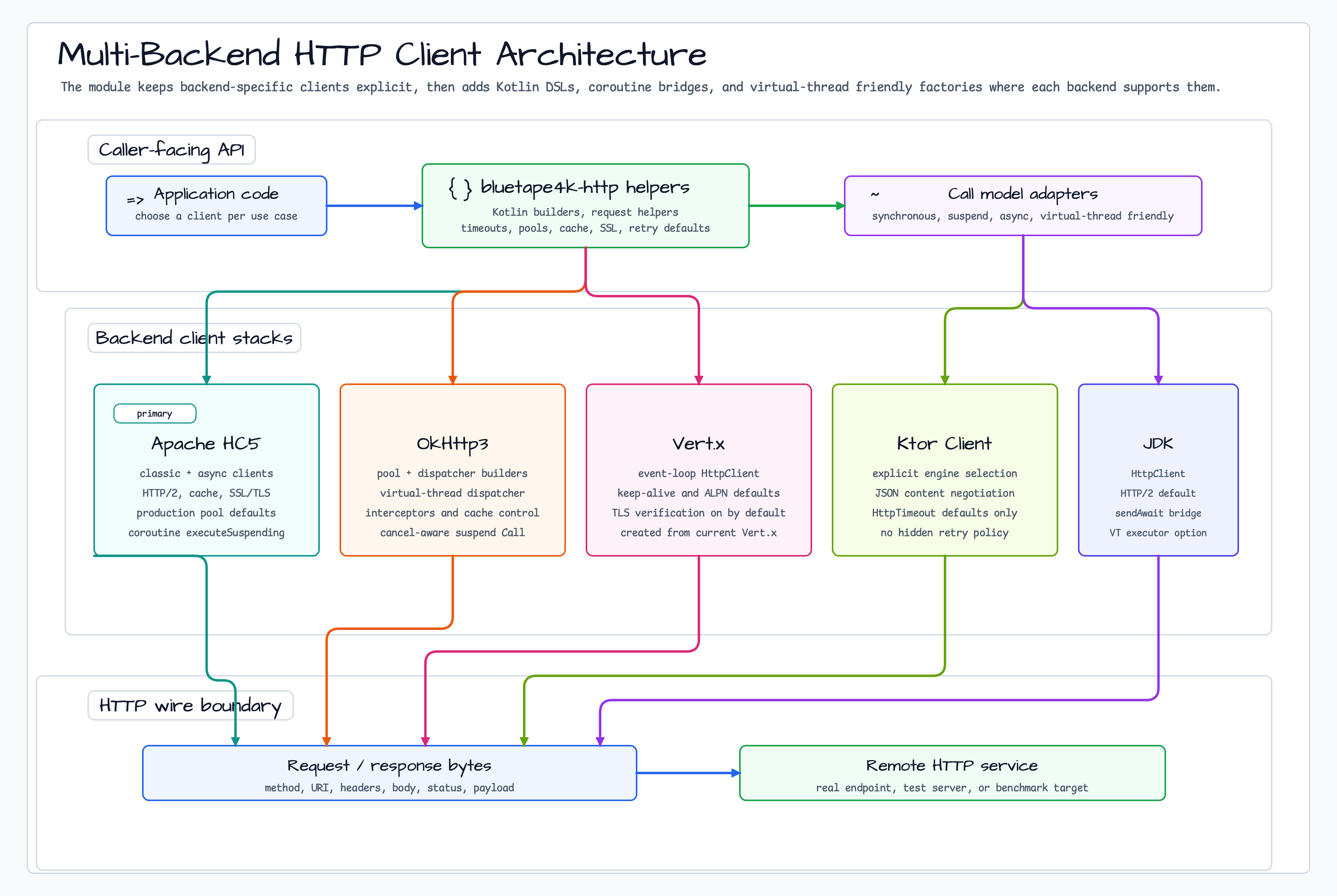Screen dimensions: 1337x896
Task: Click the Vert.x heading
Action: coord(699,444)
